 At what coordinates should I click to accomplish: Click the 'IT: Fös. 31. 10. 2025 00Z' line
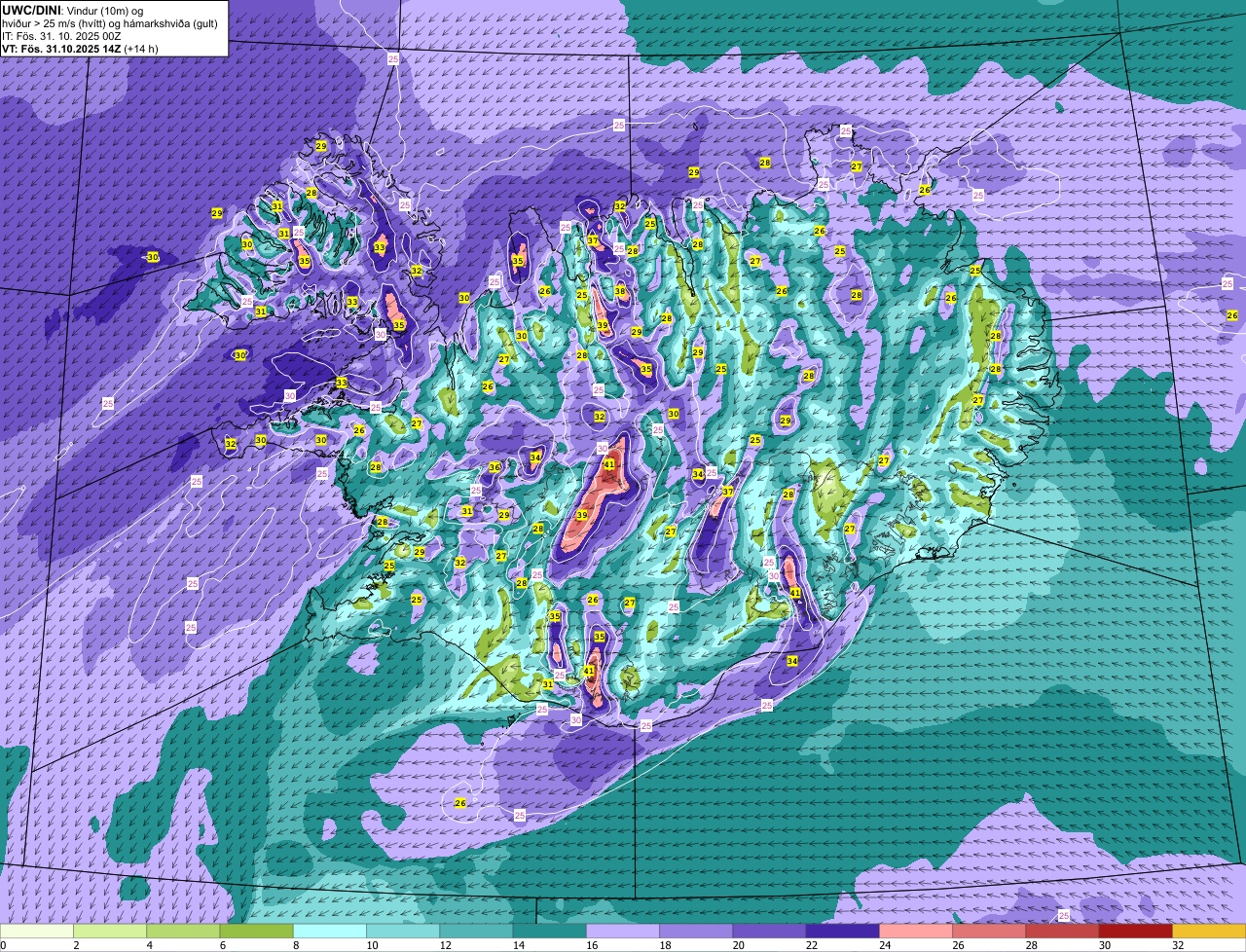click(61, 36)
